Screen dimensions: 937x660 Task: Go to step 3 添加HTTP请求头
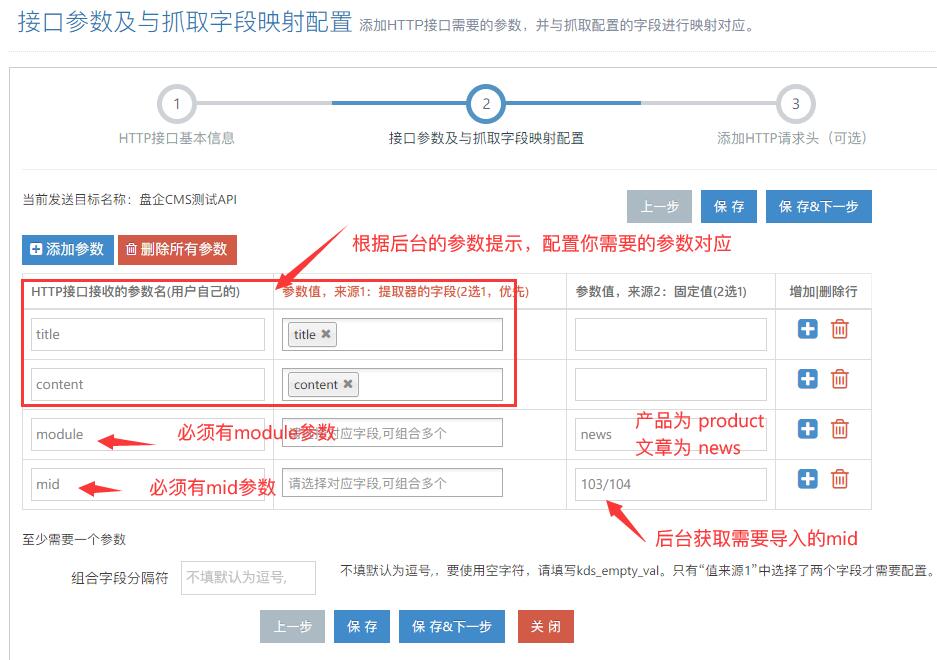click(x=795, y=104)
